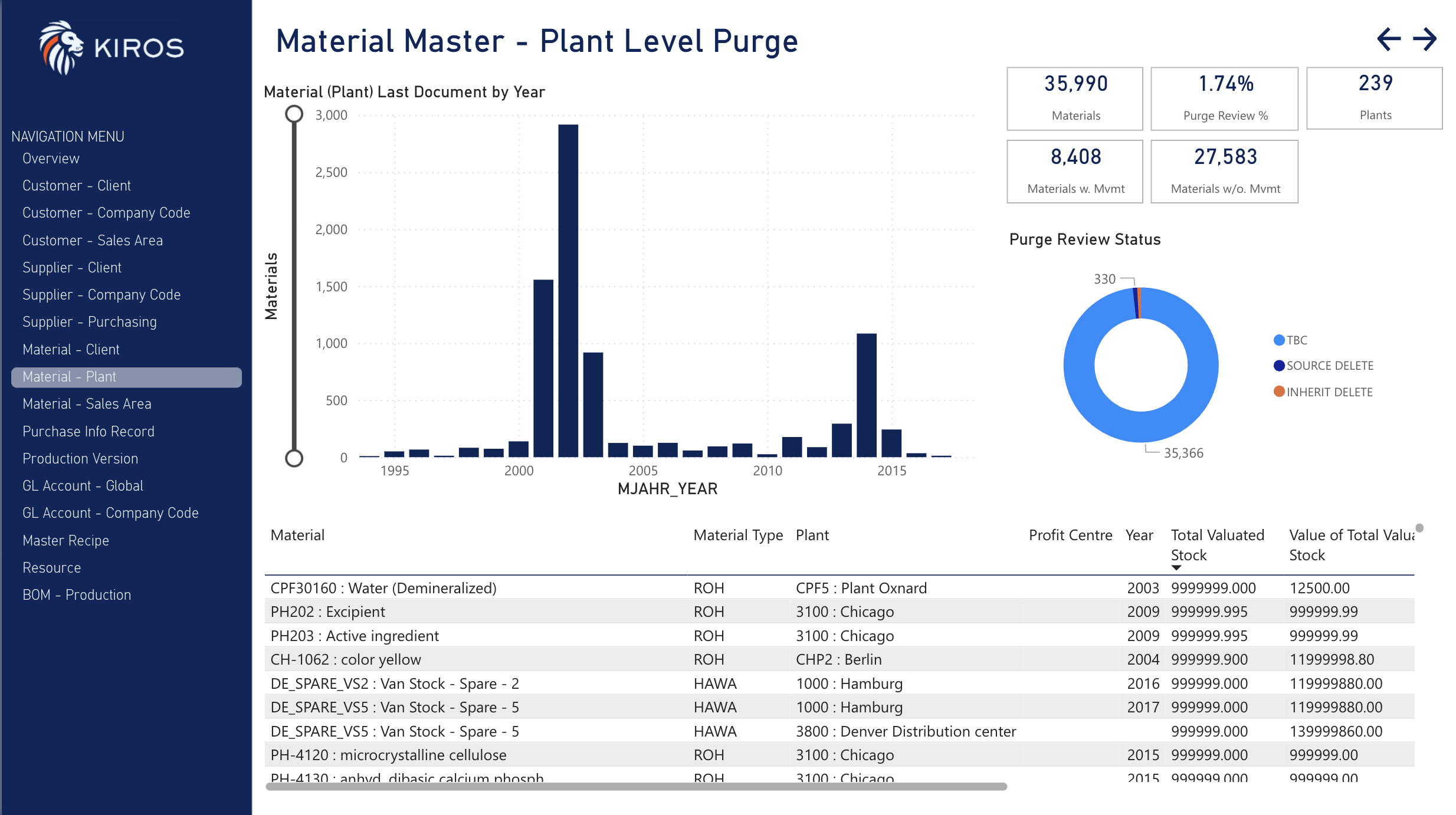
Task: Click the forward arrow navigation icon
Action: [x=1425, y=40]
